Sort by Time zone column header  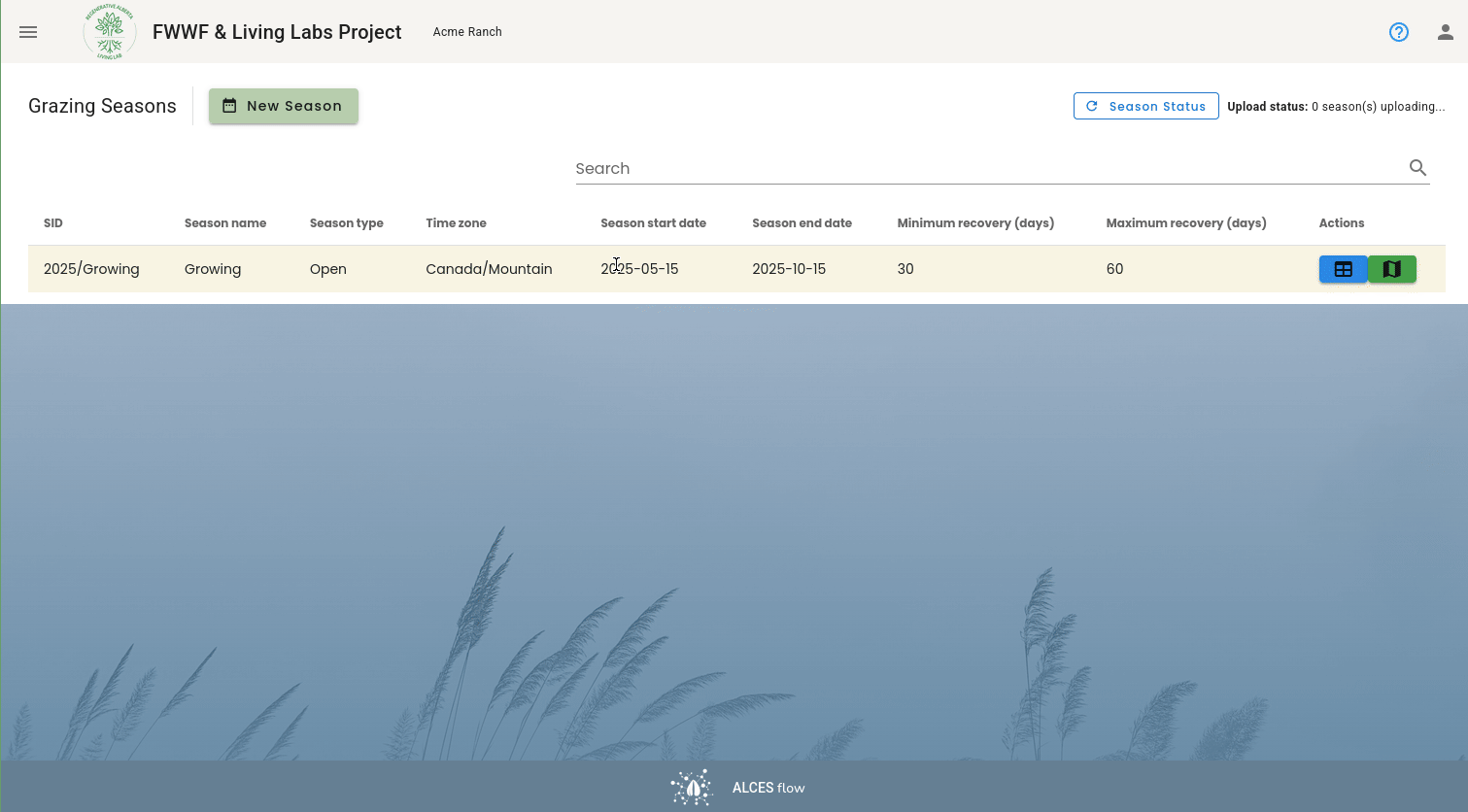point(456,222)
